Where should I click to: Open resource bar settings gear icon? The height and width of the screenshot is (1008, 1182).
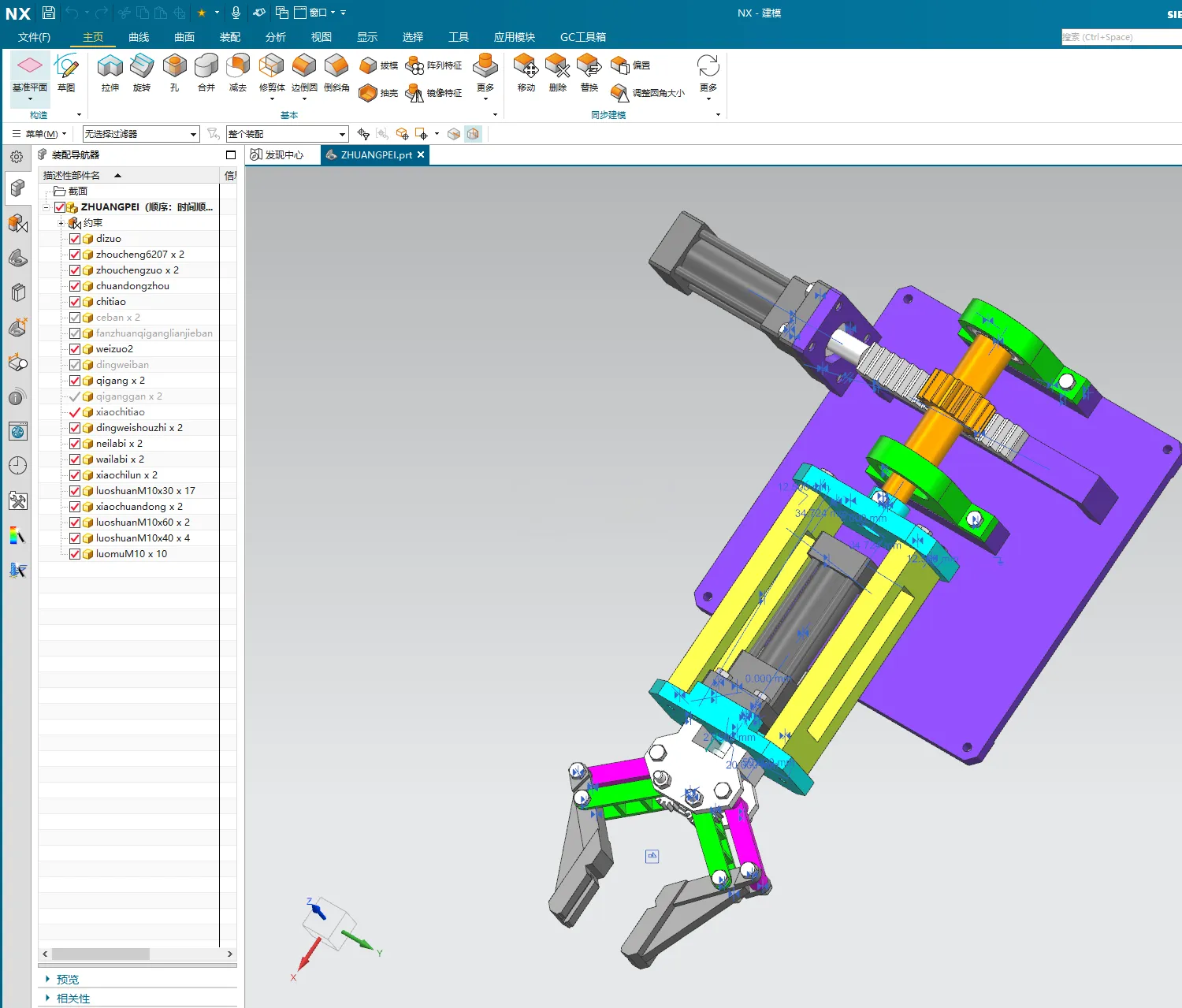tap(17, 157)
